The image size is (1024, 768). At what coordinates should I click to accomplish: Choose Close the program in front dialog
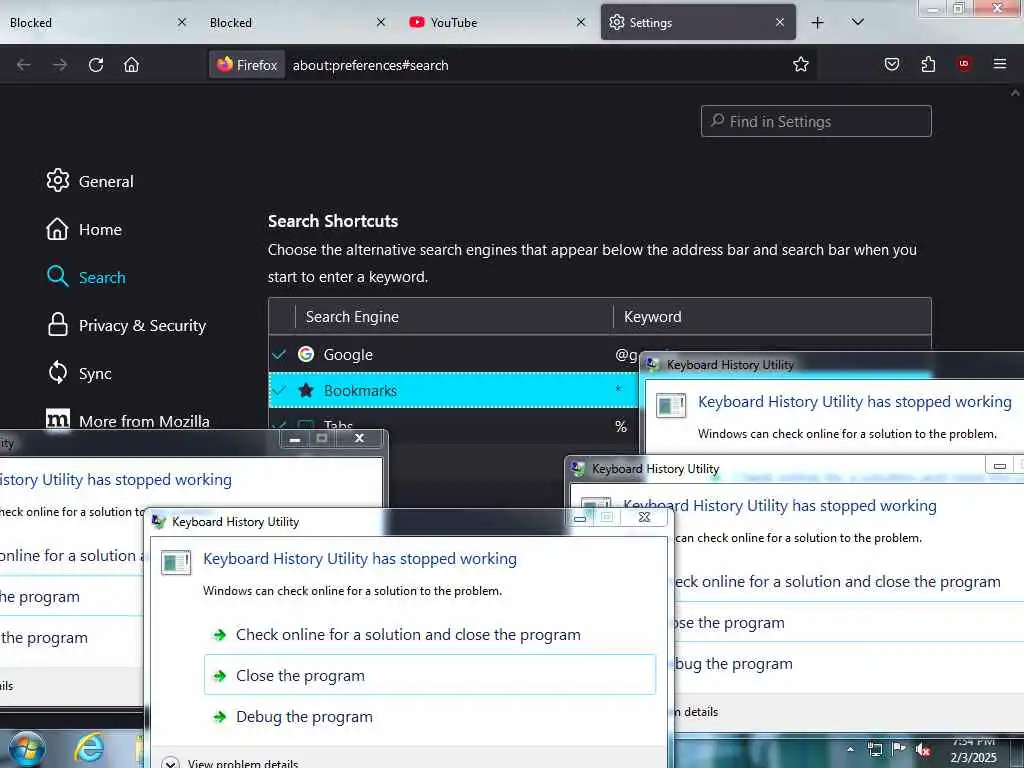[x=430, y=675]
